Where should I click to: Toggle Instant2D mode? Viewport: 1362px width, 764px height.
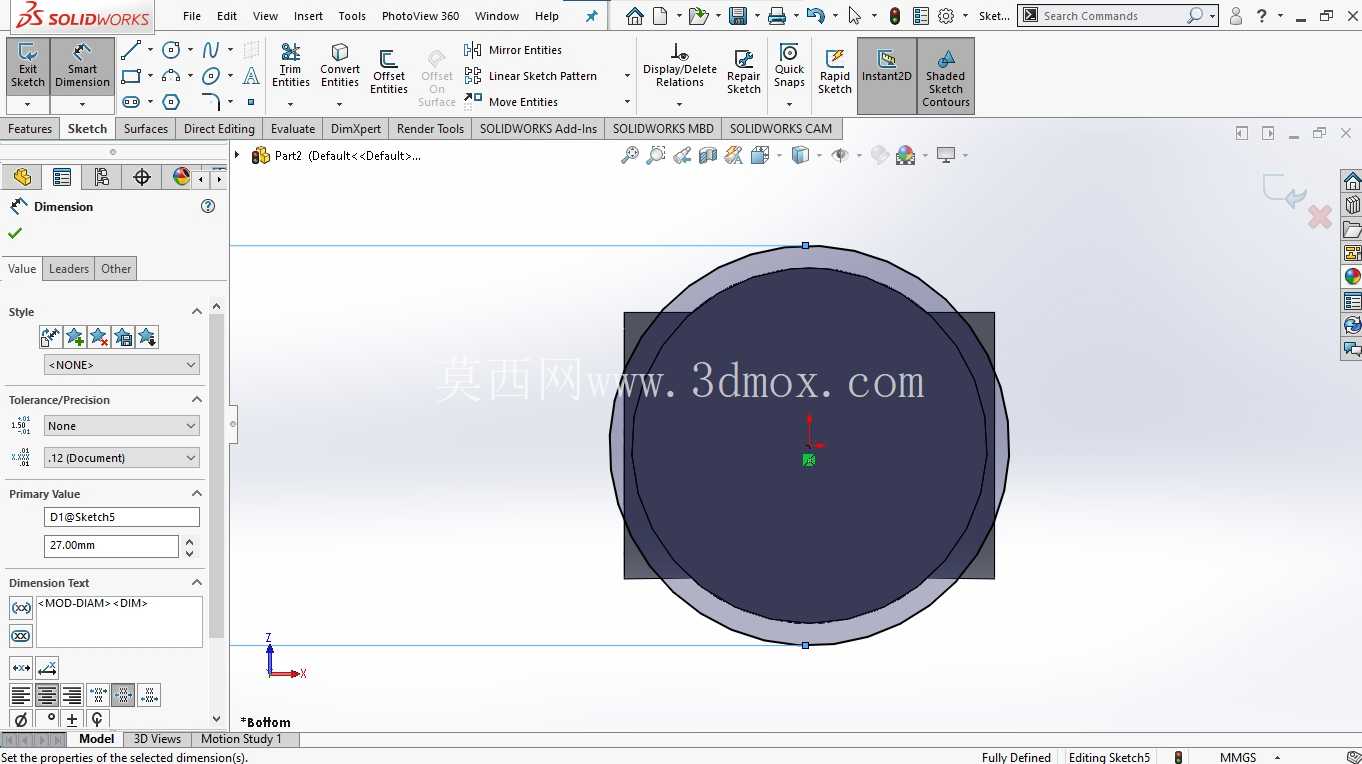[x=887, y=76]
